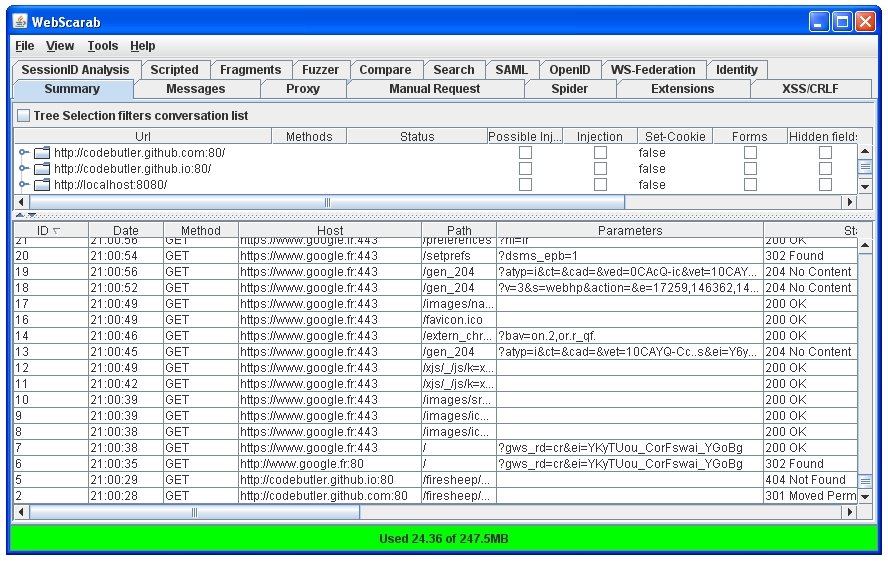Click conversation table scroll right arrow
888x561 pixels.
point(851,512)
